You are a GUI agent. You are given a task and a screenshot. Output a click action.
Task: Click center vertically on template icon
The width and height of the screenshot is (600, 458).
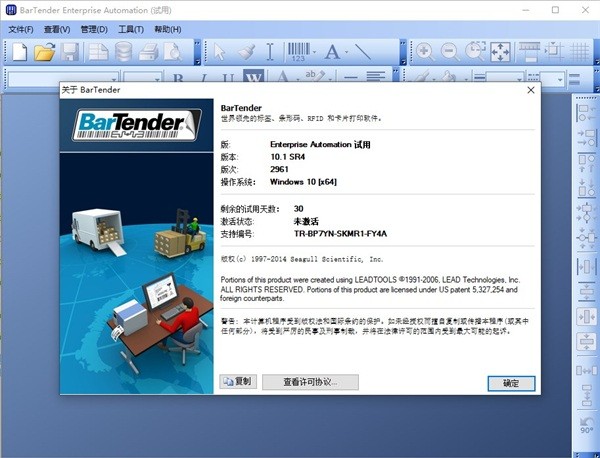tap(587, 342)
